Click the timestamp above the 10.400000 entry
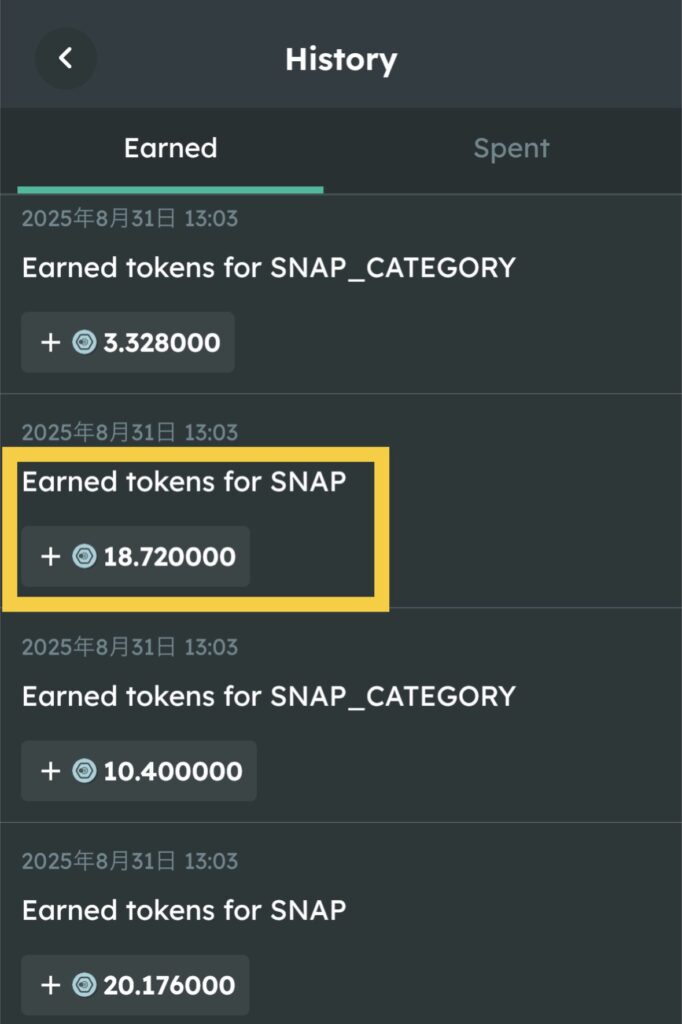This screenshot has width=682, height=1024. coord(130,647)
